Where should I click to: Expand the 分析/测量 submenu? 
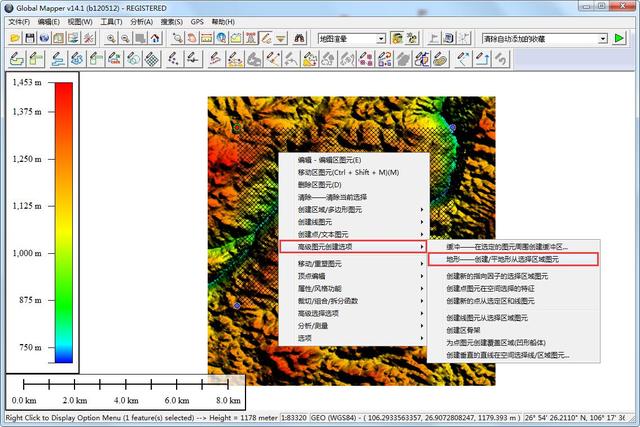coord(353,326)
